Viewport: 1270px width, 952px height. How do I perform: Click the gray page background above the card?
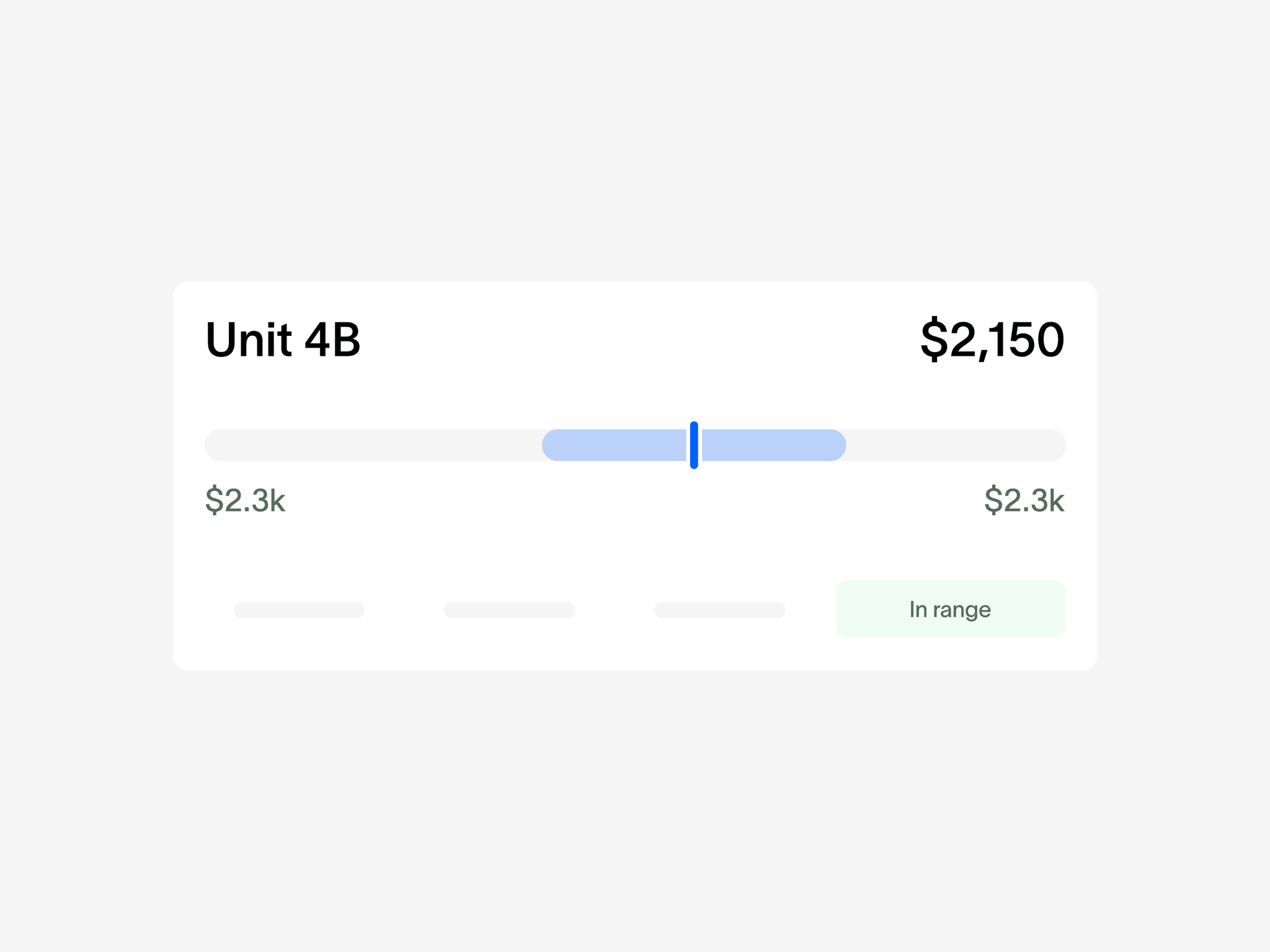pyautogui.click(x=635, y=136)
